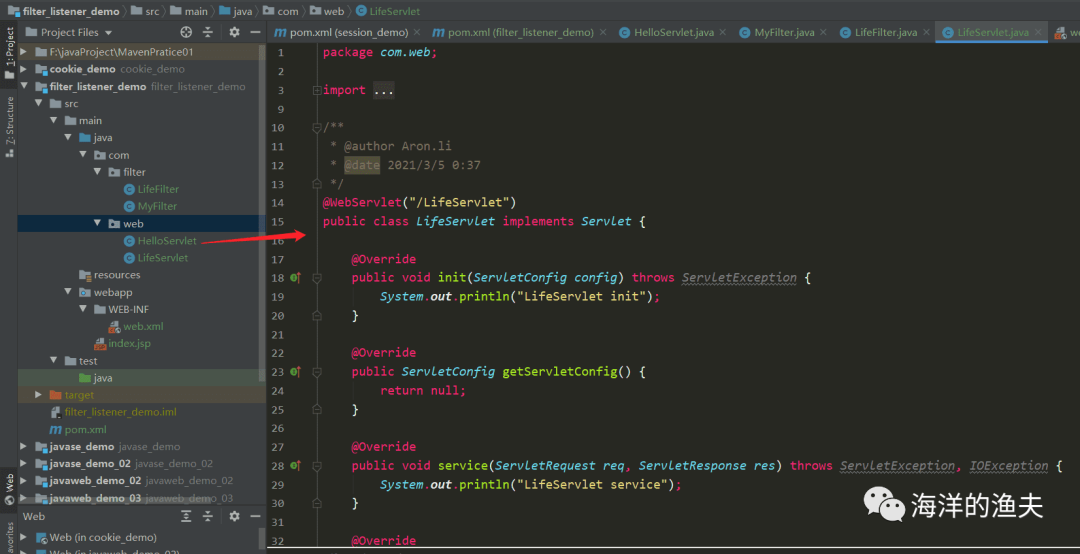Click the locate/select opened file target icon
1080x554 pixels.
point(186,32)
